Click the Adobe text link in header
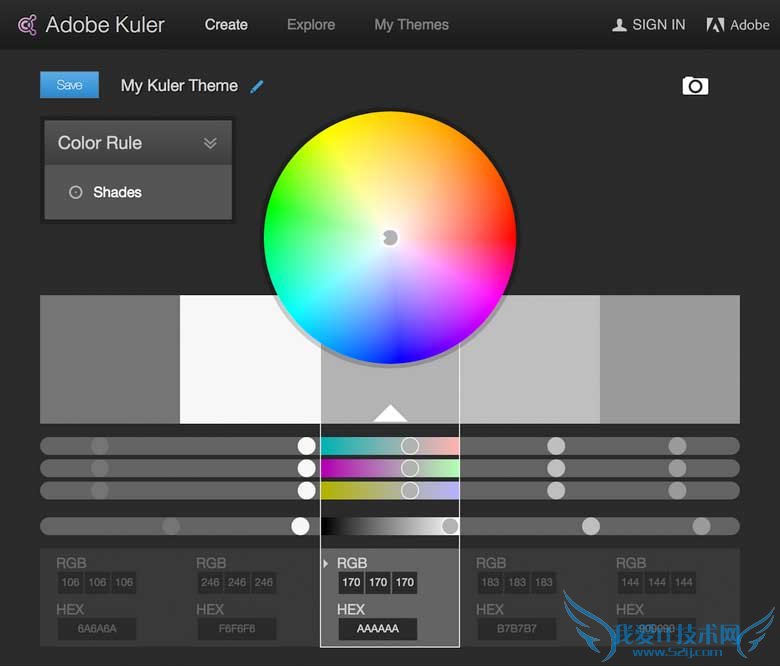The image size is (780, 667). click(x=750, y=25)
